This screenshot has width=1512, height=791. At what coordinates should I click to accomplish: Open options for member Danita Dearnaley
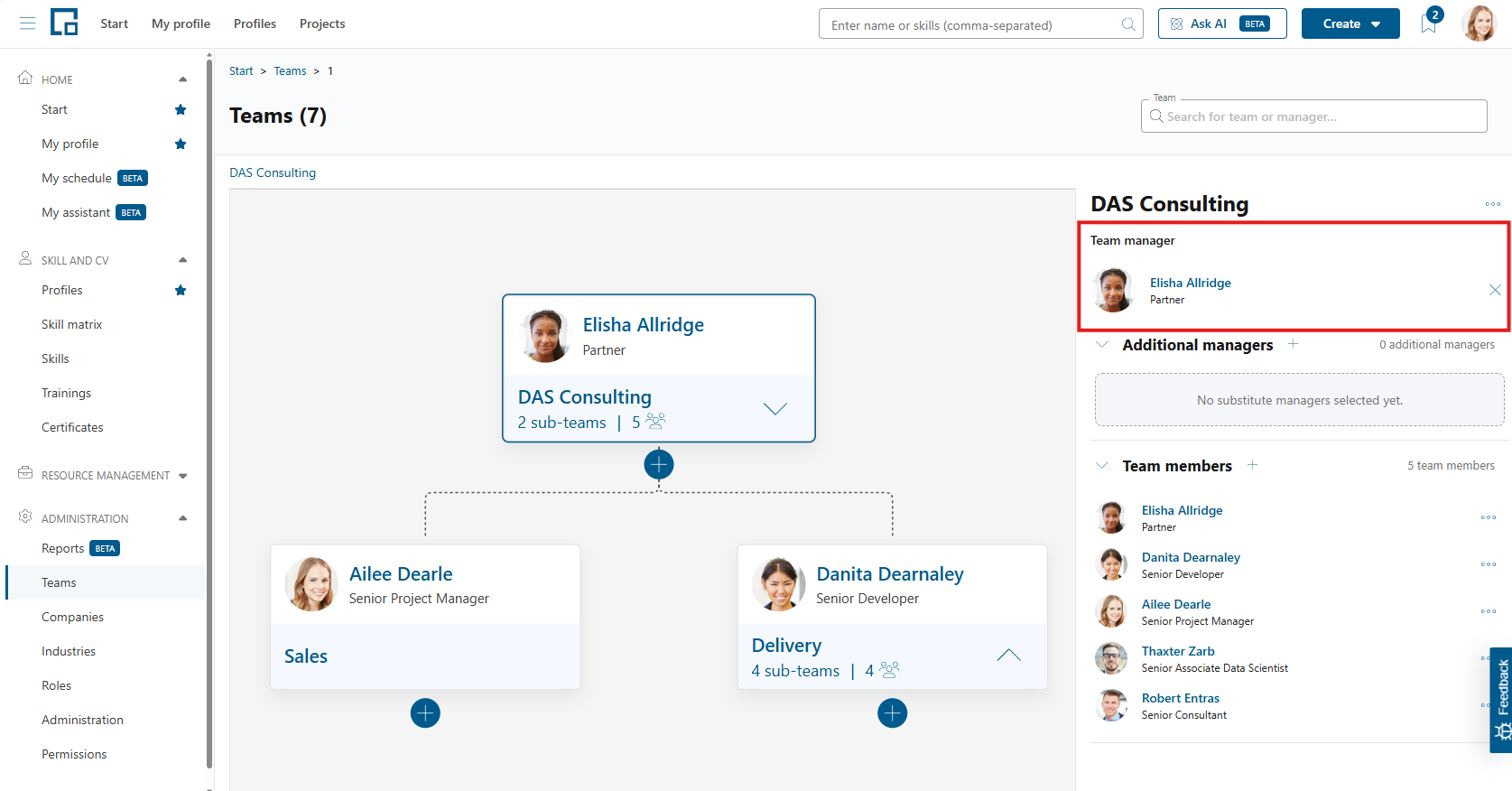[x=1489, y=564]
